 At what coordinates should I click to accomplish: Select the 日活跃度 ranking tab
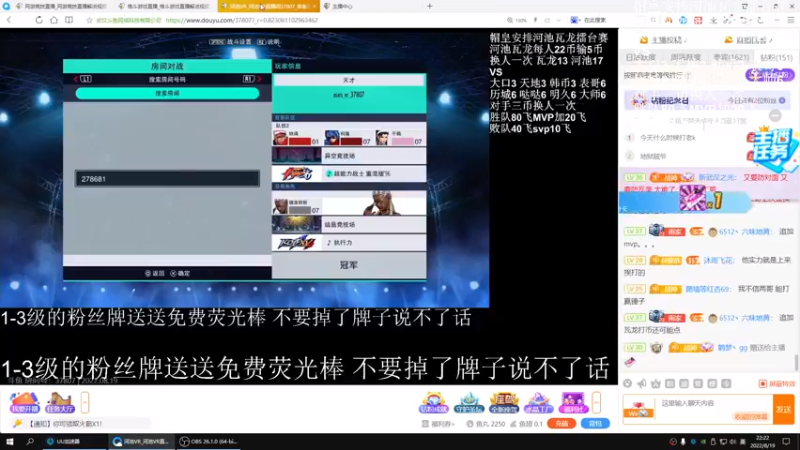tap(641, 58)
